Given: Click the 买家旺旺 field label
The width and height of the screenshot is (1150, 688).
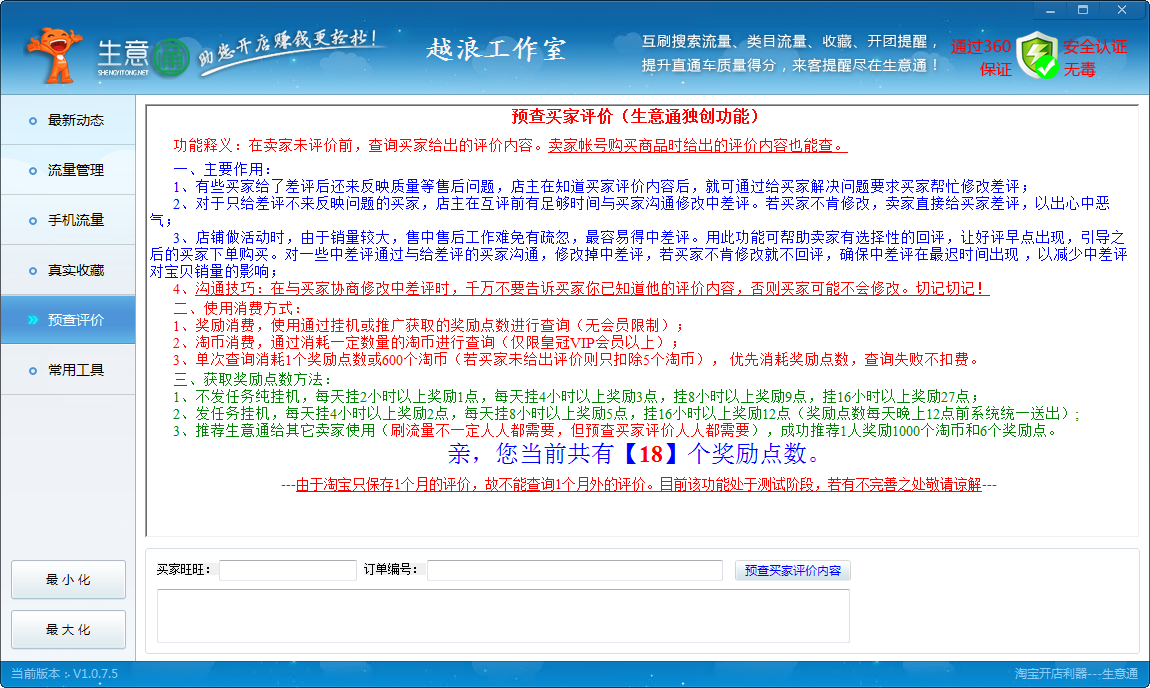Looking at the screenshot, I should [183, 569].
